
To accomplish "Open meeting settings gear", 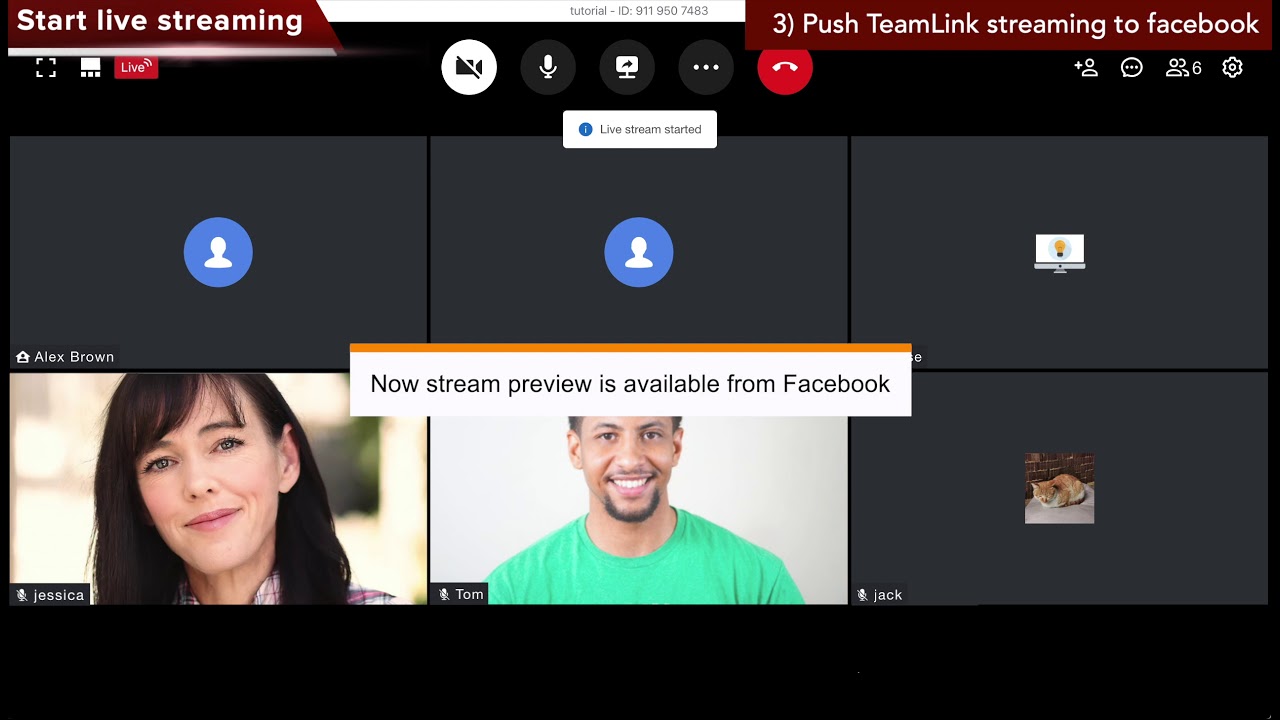I will point(1233,67).
